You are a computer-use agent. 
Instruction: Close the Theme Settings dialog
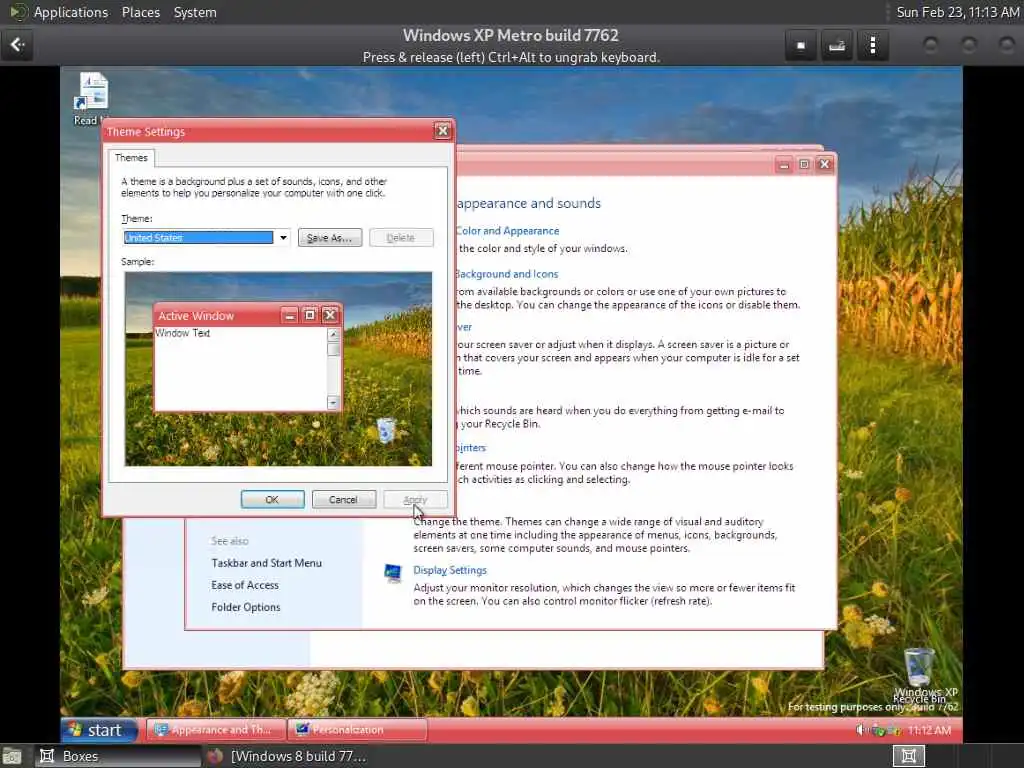pos(442,131)
